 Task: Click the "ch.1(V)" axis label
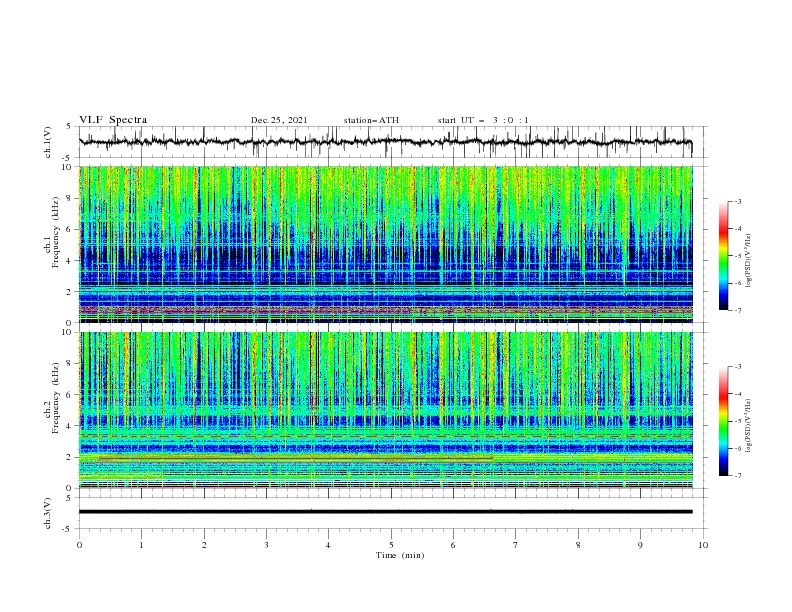[x=48, y=142]
